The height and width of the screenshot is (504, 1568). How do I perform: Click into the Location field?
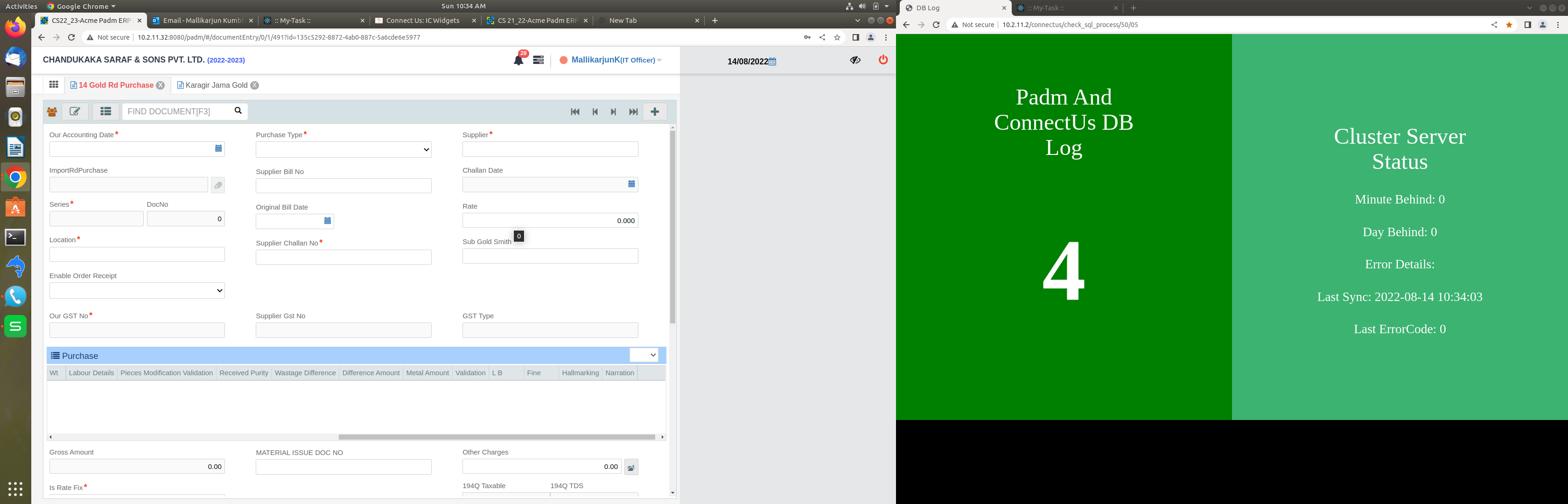click(x=137, y=254)
